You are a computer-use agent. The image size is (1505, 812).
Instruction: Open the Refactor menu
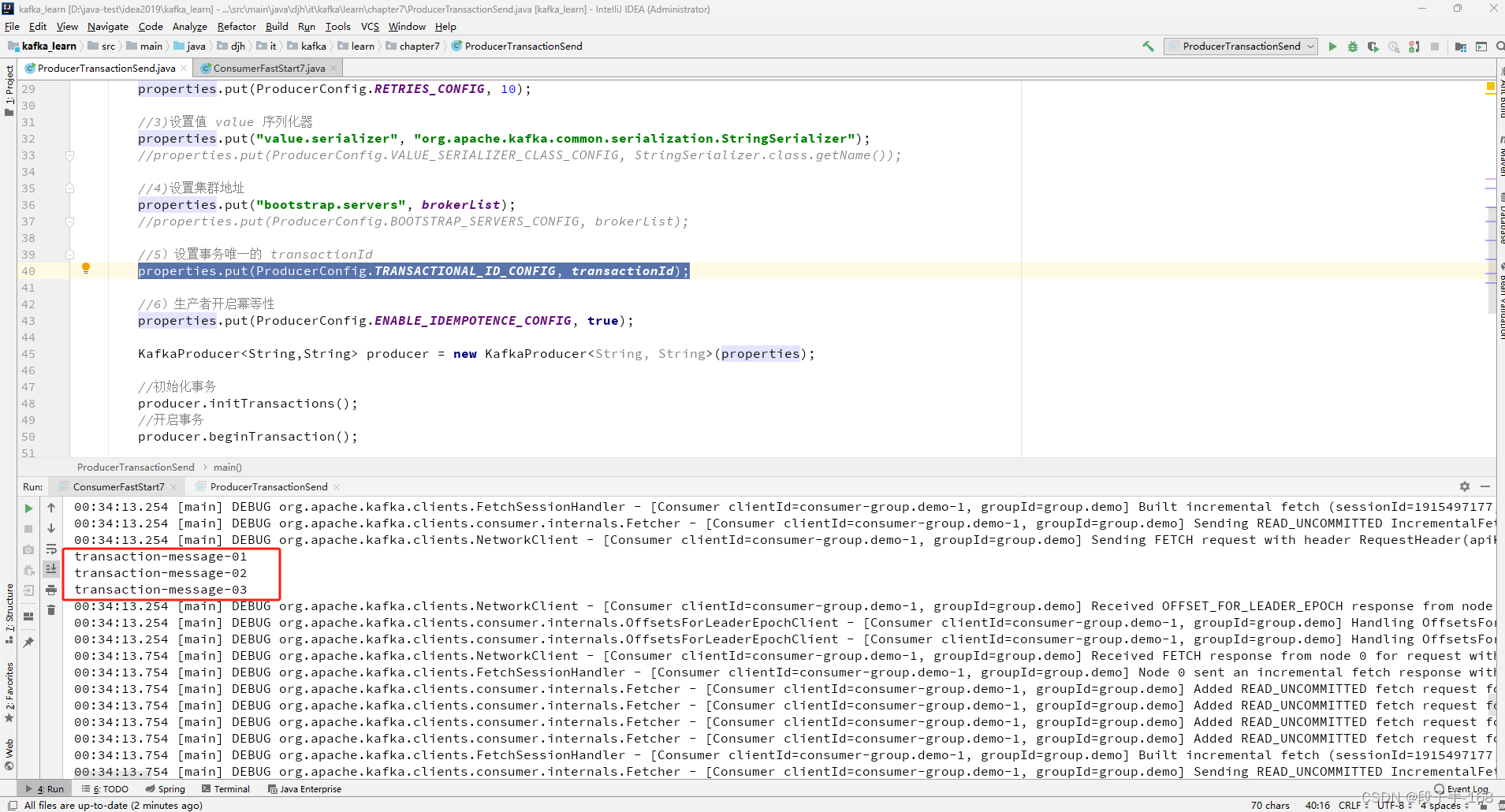[237, 26]
